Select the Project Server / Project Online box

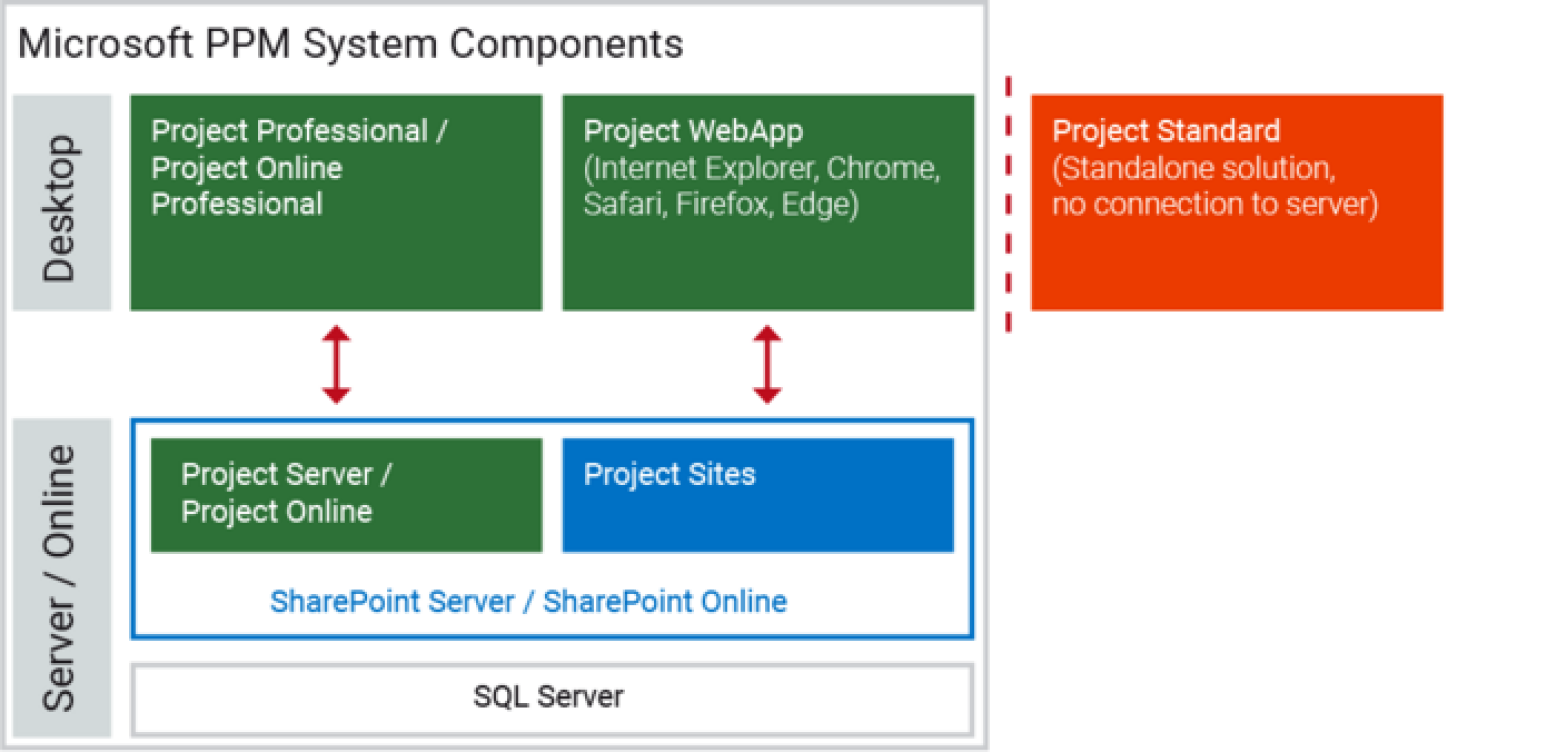346,495
